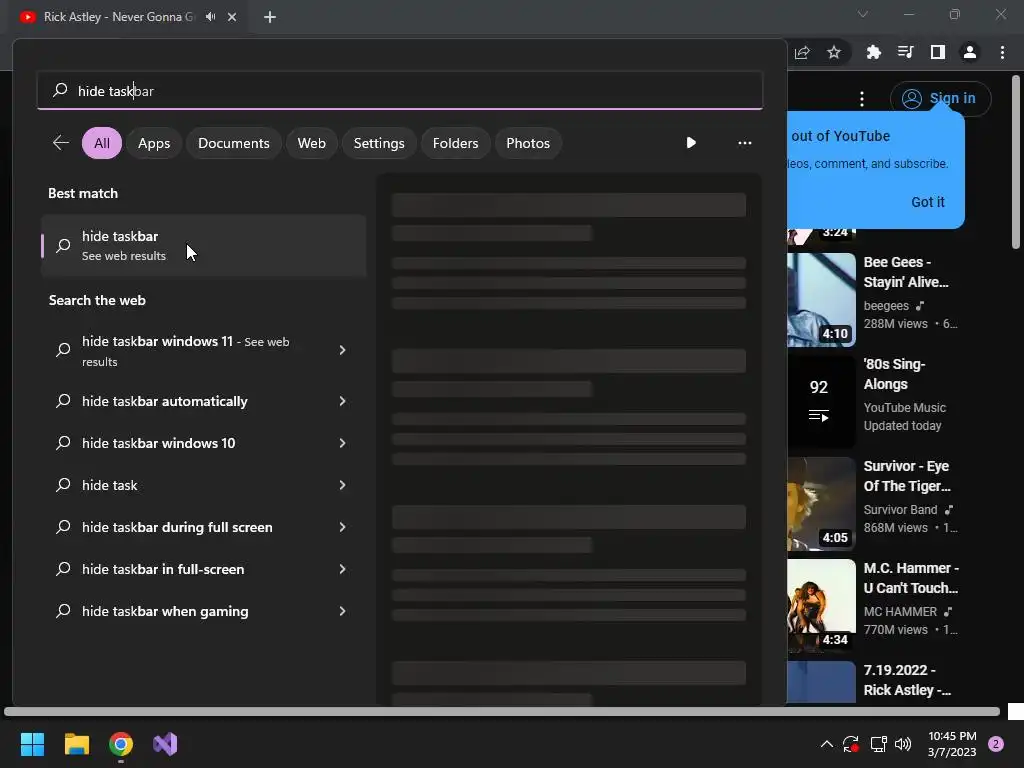1024x768 pixels.
Task: Open the 10:45 PM clock calendar
Action: click(952, 744)
